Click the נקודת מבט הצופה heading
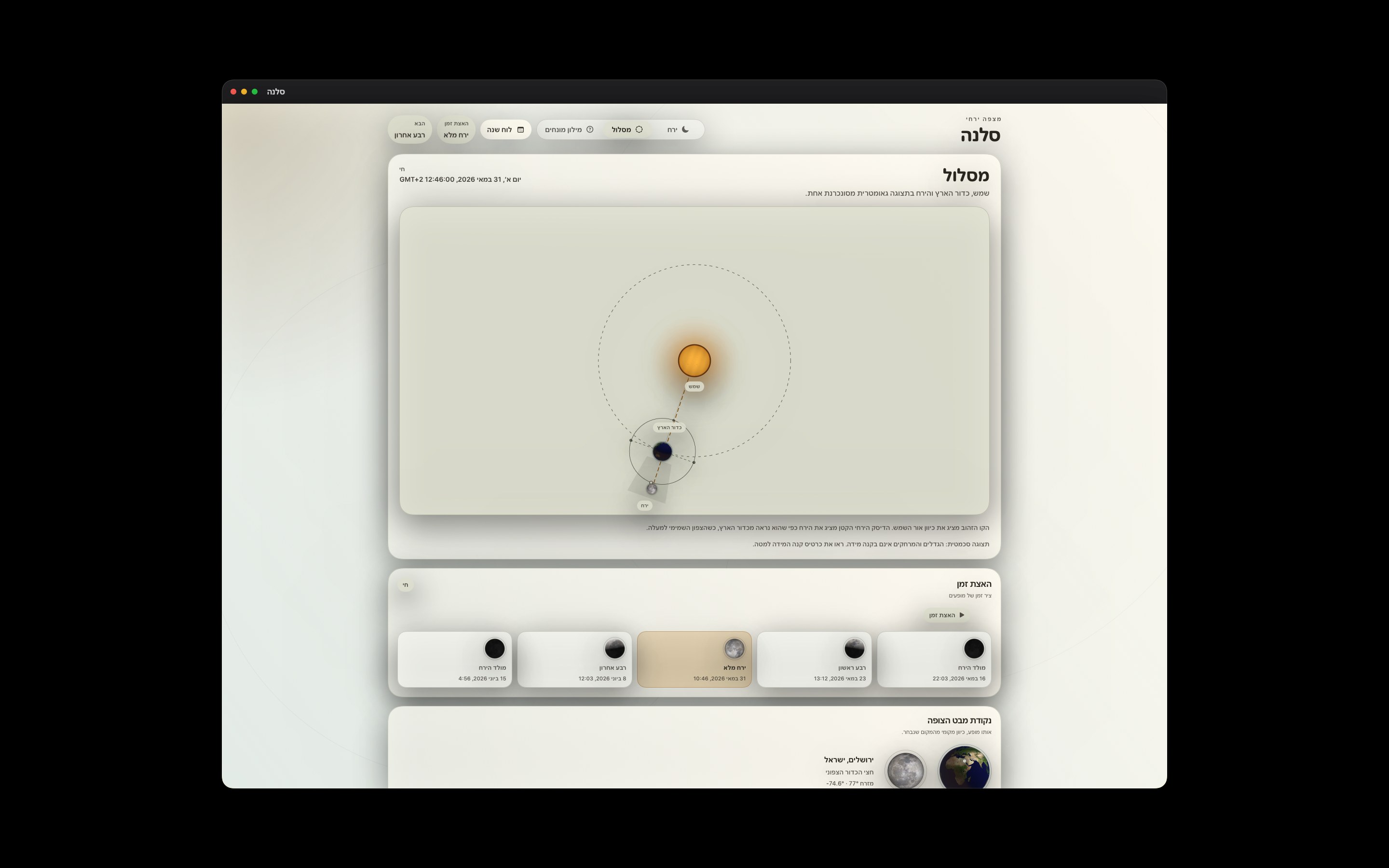 coord(959,720)
